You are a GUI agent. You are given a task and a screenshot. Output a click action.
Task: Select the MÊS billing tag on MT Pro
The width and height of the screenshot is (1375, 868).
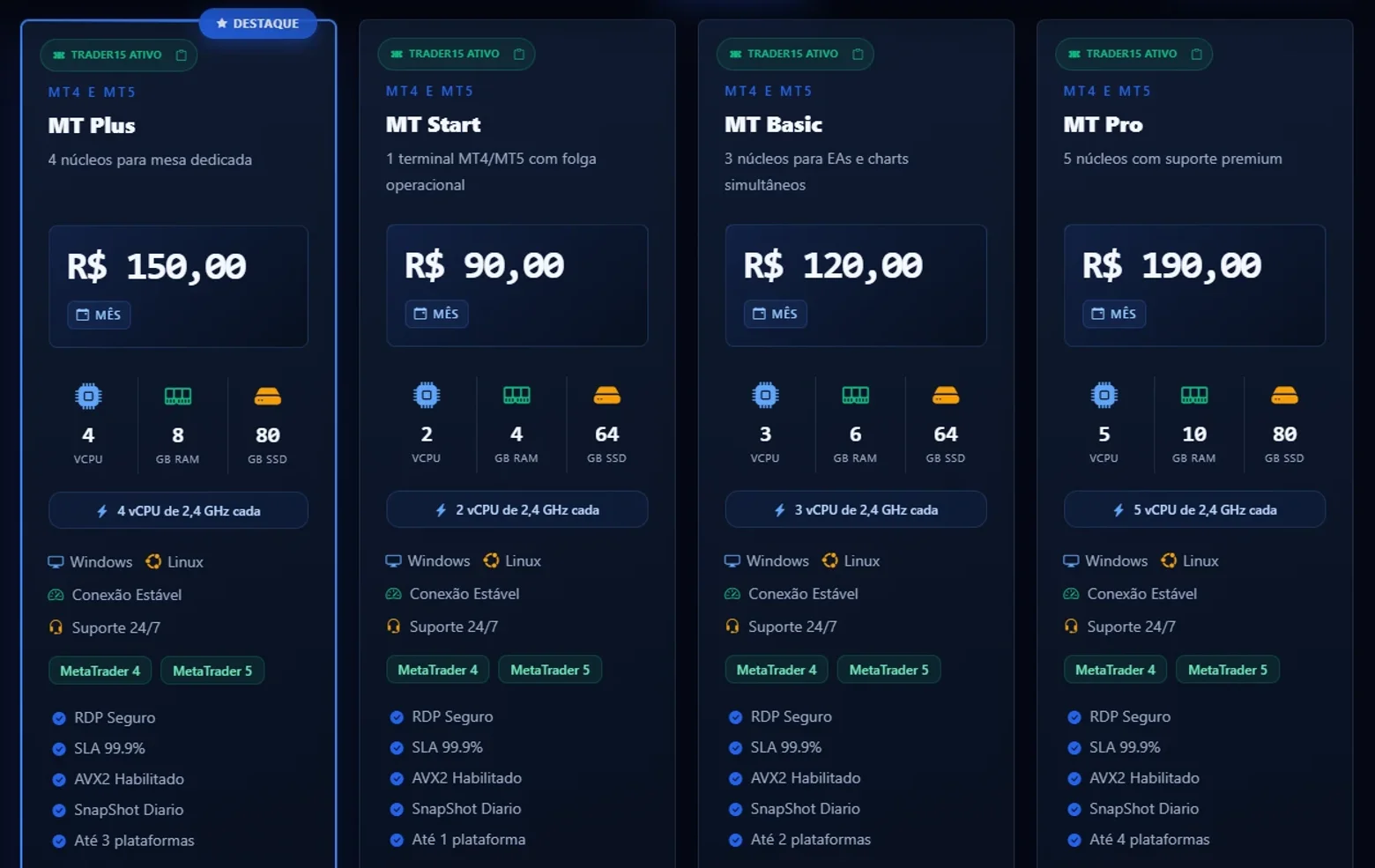tap(1114, 314)
